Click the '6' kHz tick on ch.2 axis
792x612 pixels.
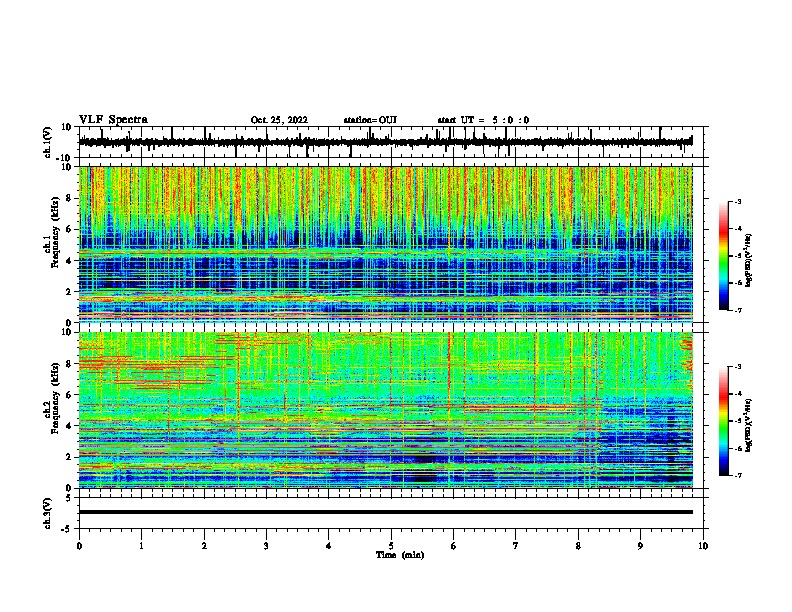(x=70, y=395)
